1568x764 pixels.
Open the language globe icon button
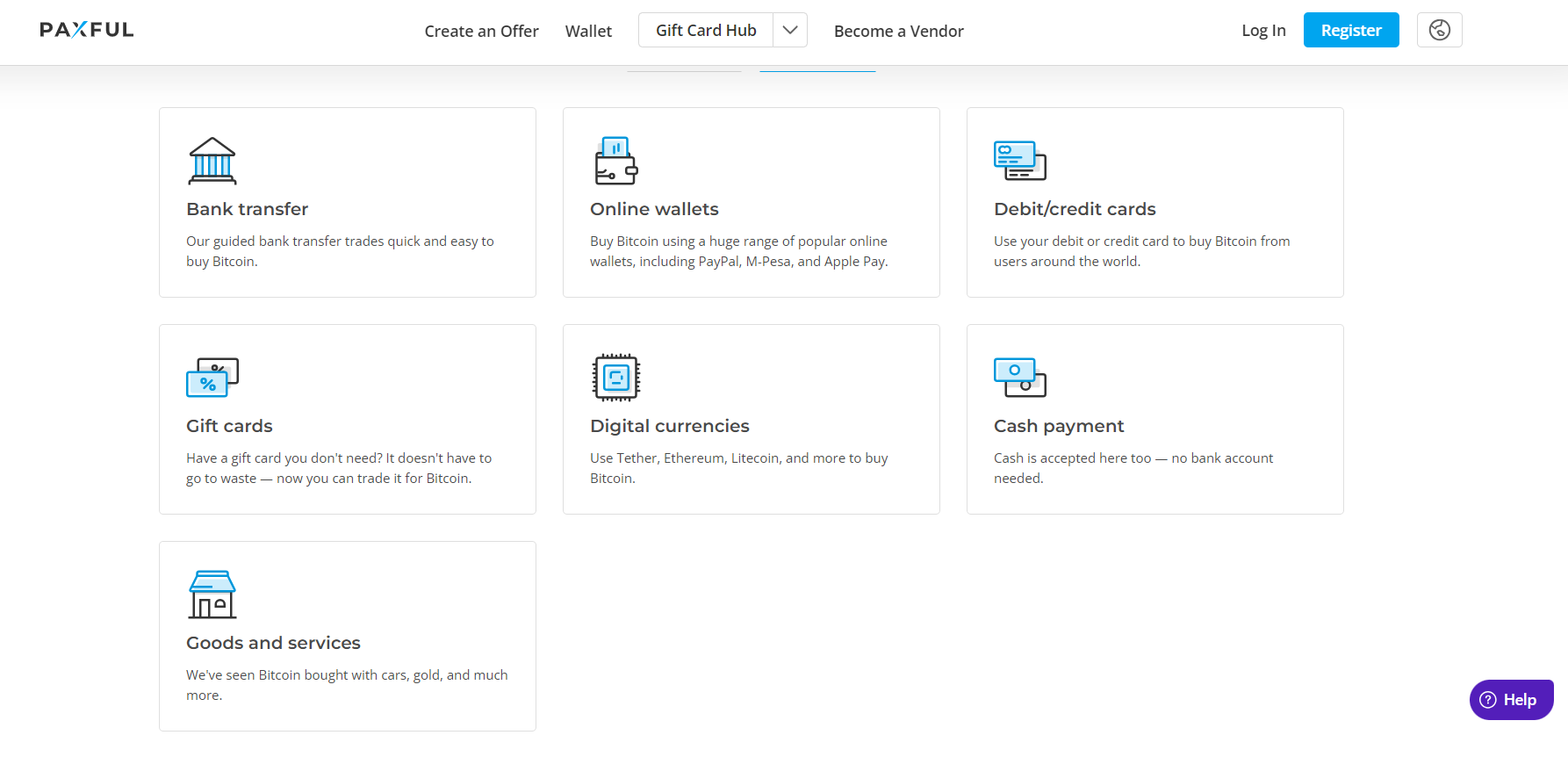point(1439,30)
